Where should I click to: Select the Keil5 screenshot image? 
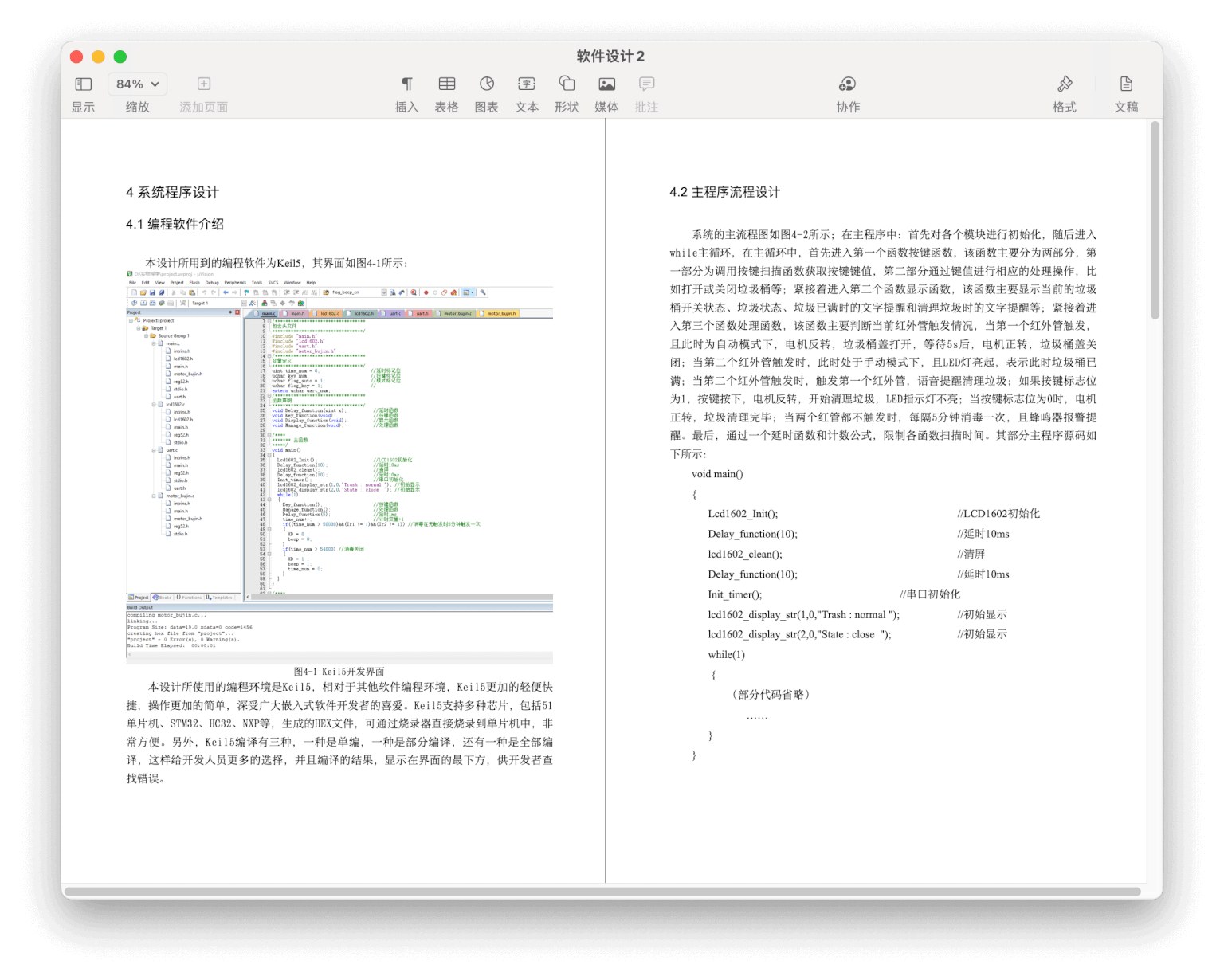tap(339, 467)
